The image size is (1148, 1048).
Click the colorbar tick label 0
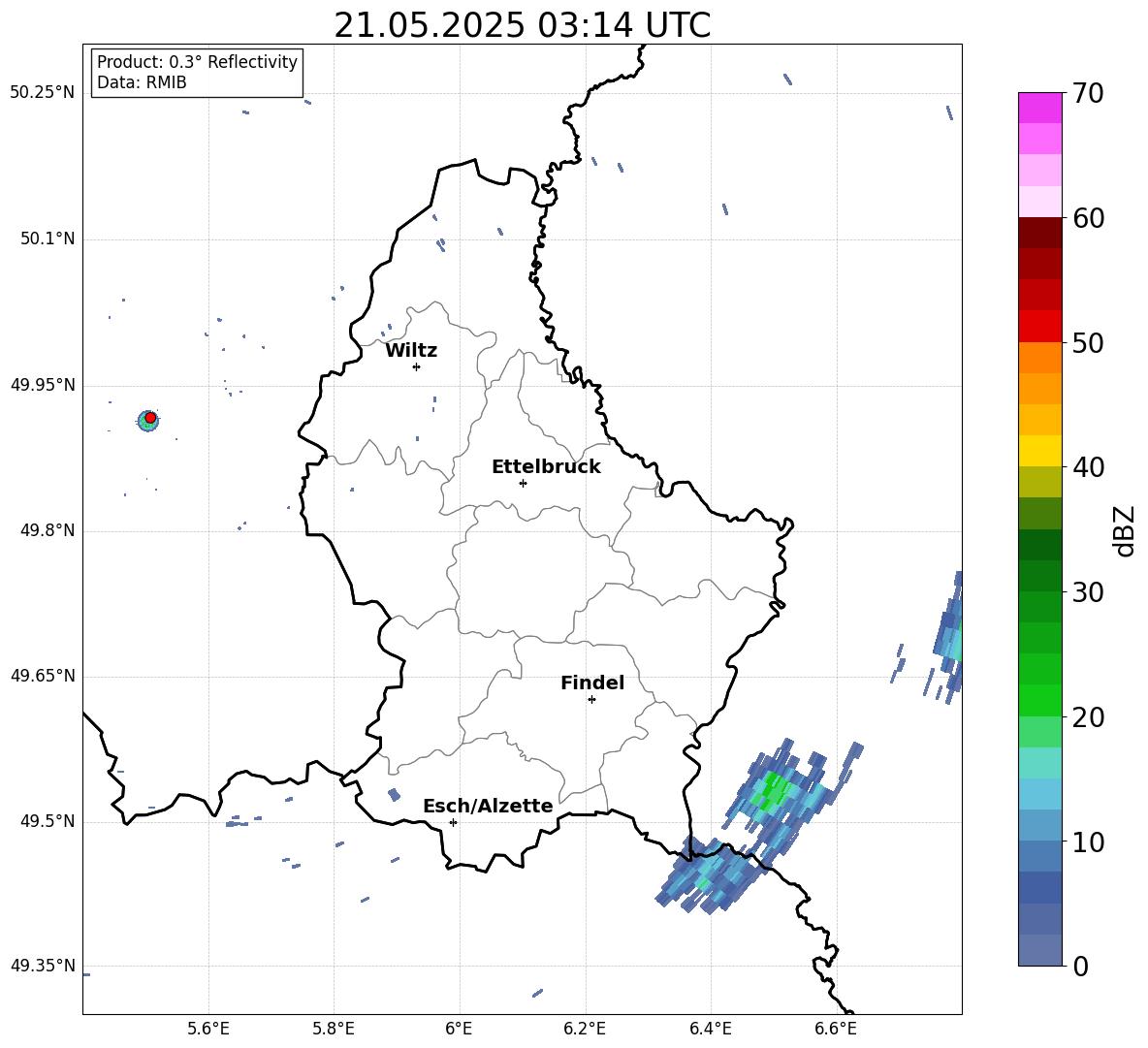(x=1080, y=966)
